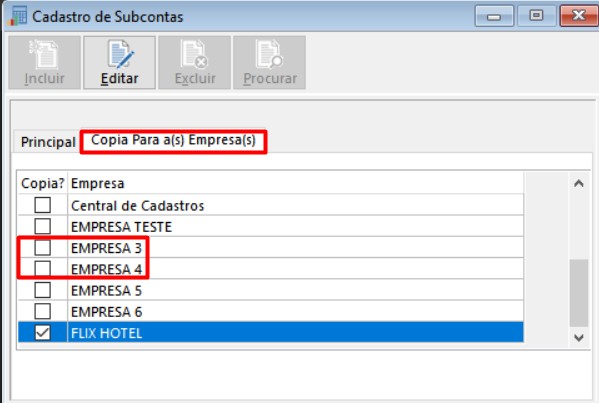Enable copy for EMPRESA 4

[x=42, y=269]
